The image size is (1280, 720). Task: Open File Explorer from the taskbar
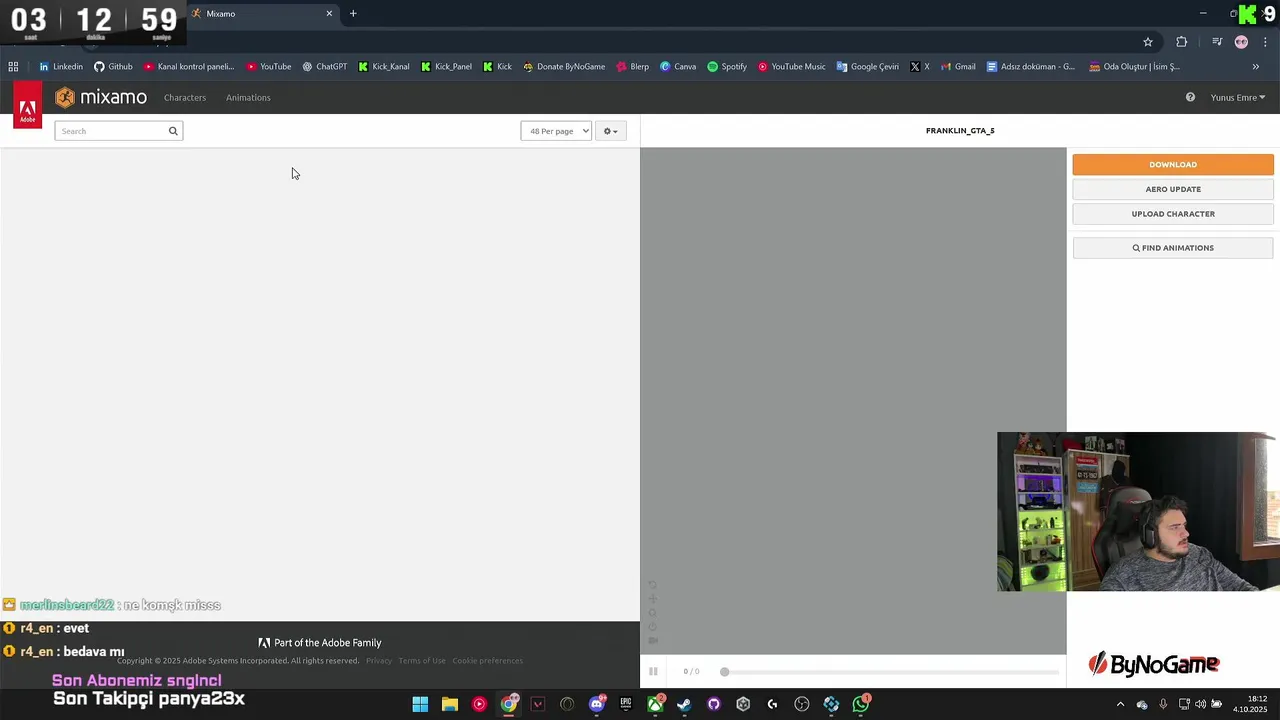click(450, 704)
